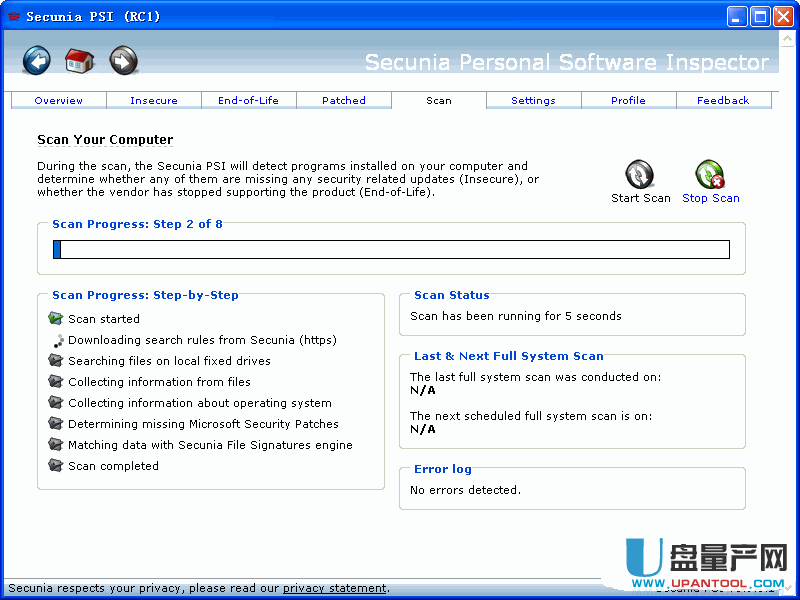The width and height of the screenshot is (800, 600).
Task: Click the Stop Scan text label
Action: 711,198
